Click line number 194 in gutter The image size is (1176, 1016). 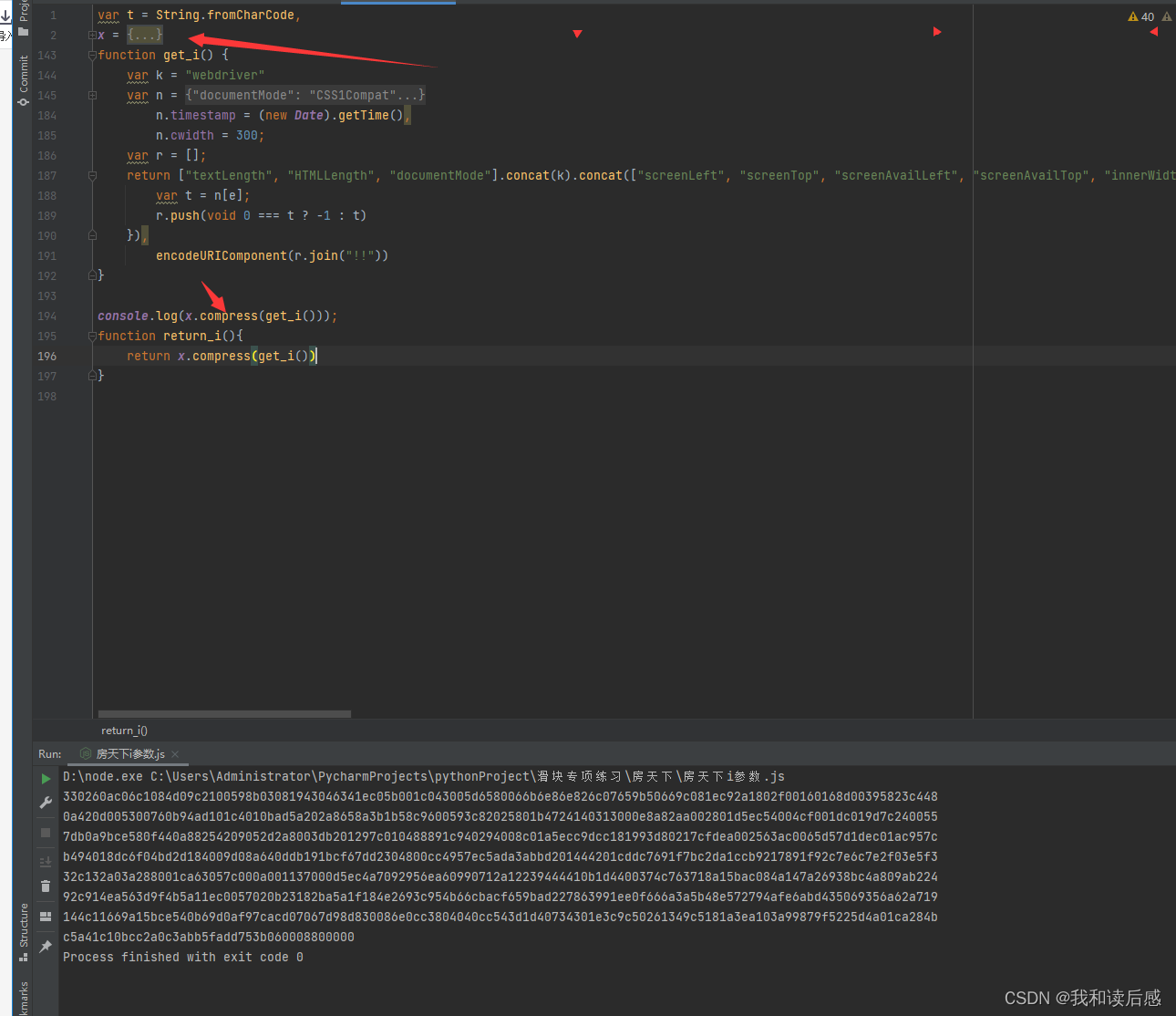tap(47, 316)
